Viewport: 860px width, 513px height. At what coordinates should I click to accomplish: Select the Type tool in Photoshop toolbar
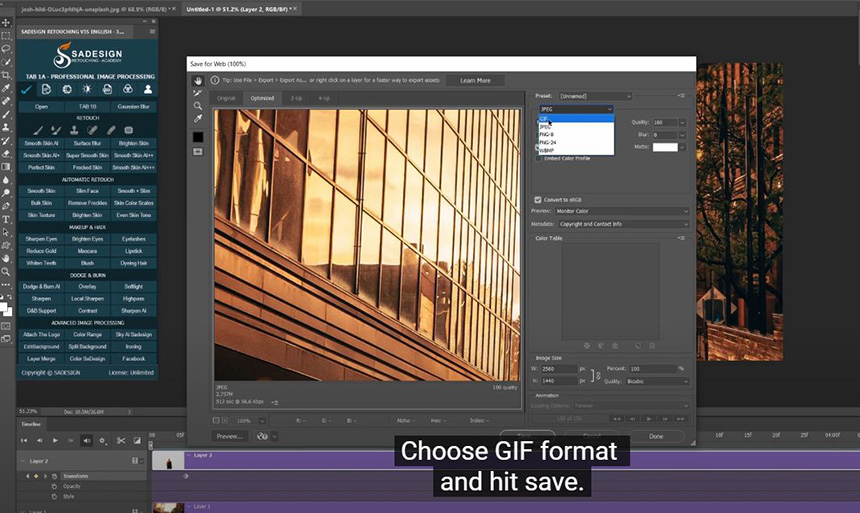coord(6,219)
